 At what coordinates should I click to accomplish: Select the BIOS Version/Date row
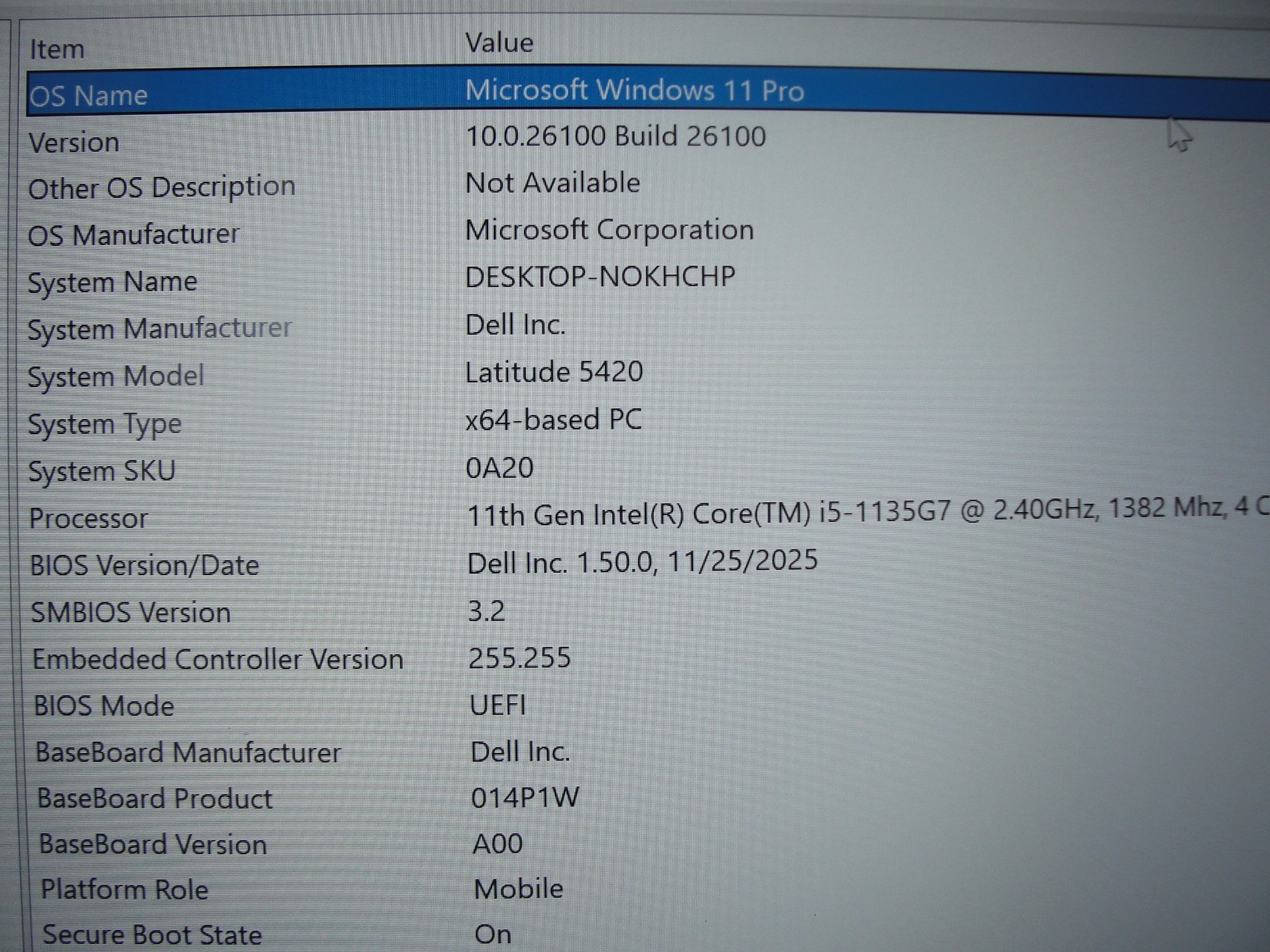[x=144, y=566]
